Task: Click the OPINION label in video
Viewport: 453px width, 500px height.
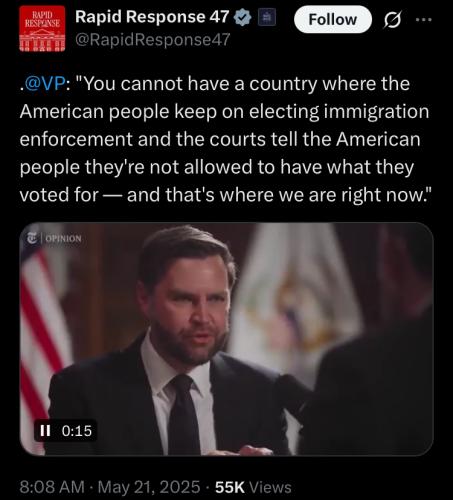Action: (x=63, y=239)
